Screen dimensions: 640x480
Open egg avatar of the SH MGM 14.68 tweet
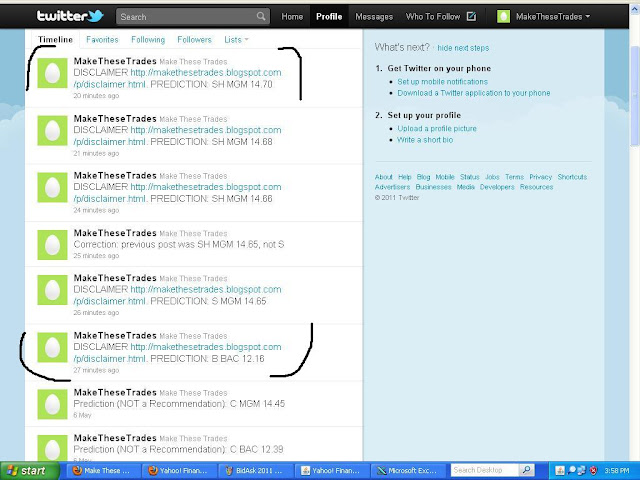(52, 131)
